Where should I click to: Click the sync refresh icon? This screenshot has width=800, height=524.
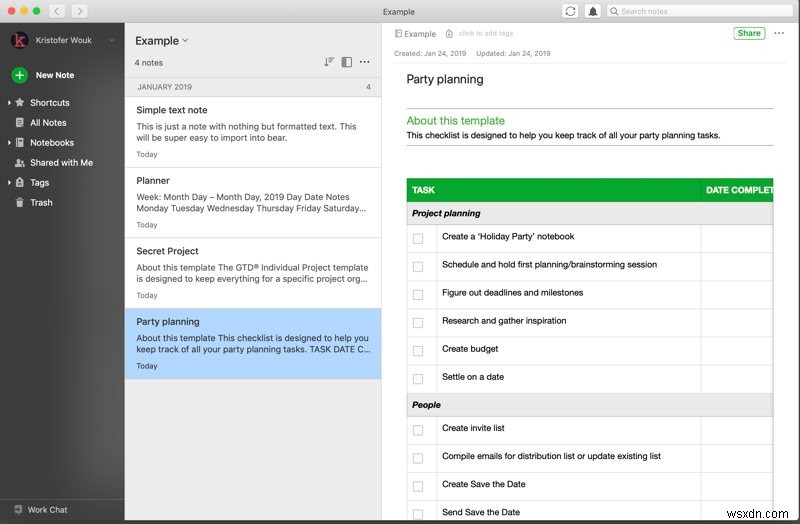coord(570,11)
